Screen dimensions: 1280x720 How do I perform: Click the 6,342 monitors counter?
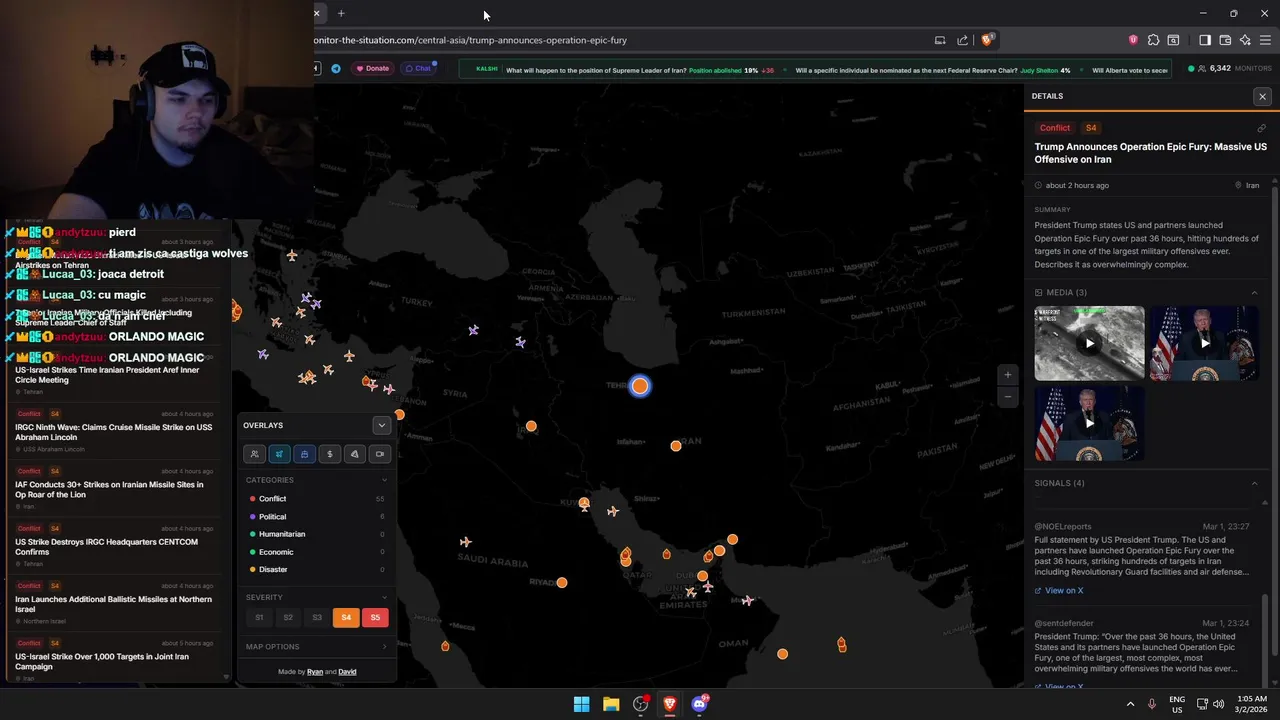point(1229,68)
